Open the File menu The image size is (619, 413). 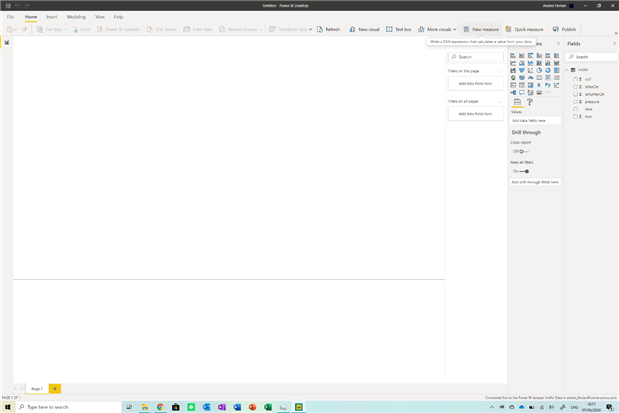click(10, 17)
